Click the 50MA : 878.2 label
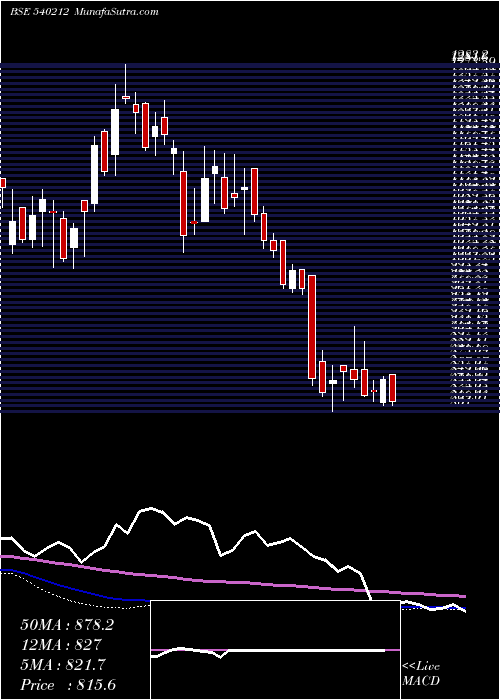Viewport: 500px width, 700px height. [x=67, y=625]
